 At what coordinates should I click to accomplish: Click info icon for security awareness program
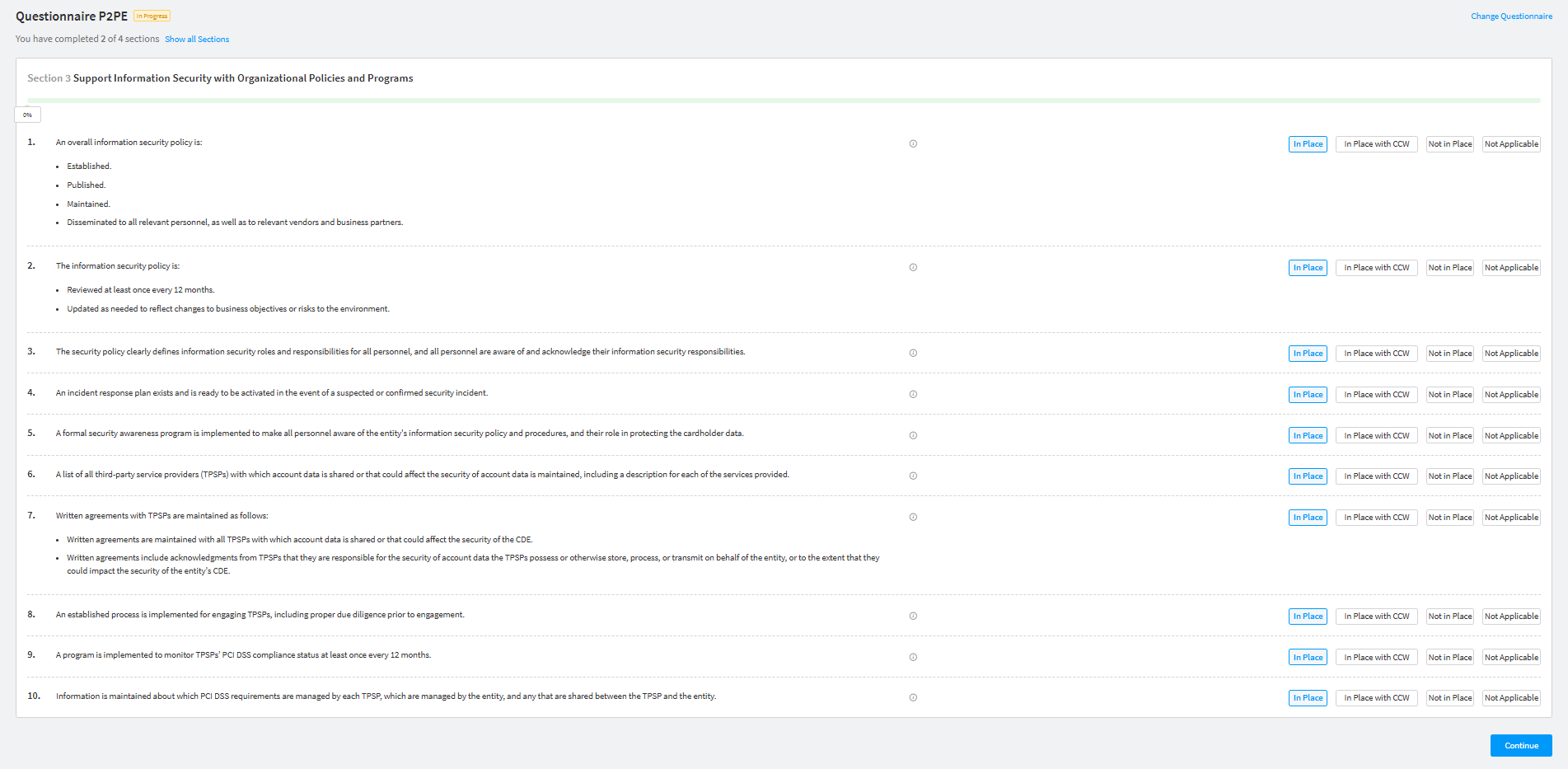point(913,436)
